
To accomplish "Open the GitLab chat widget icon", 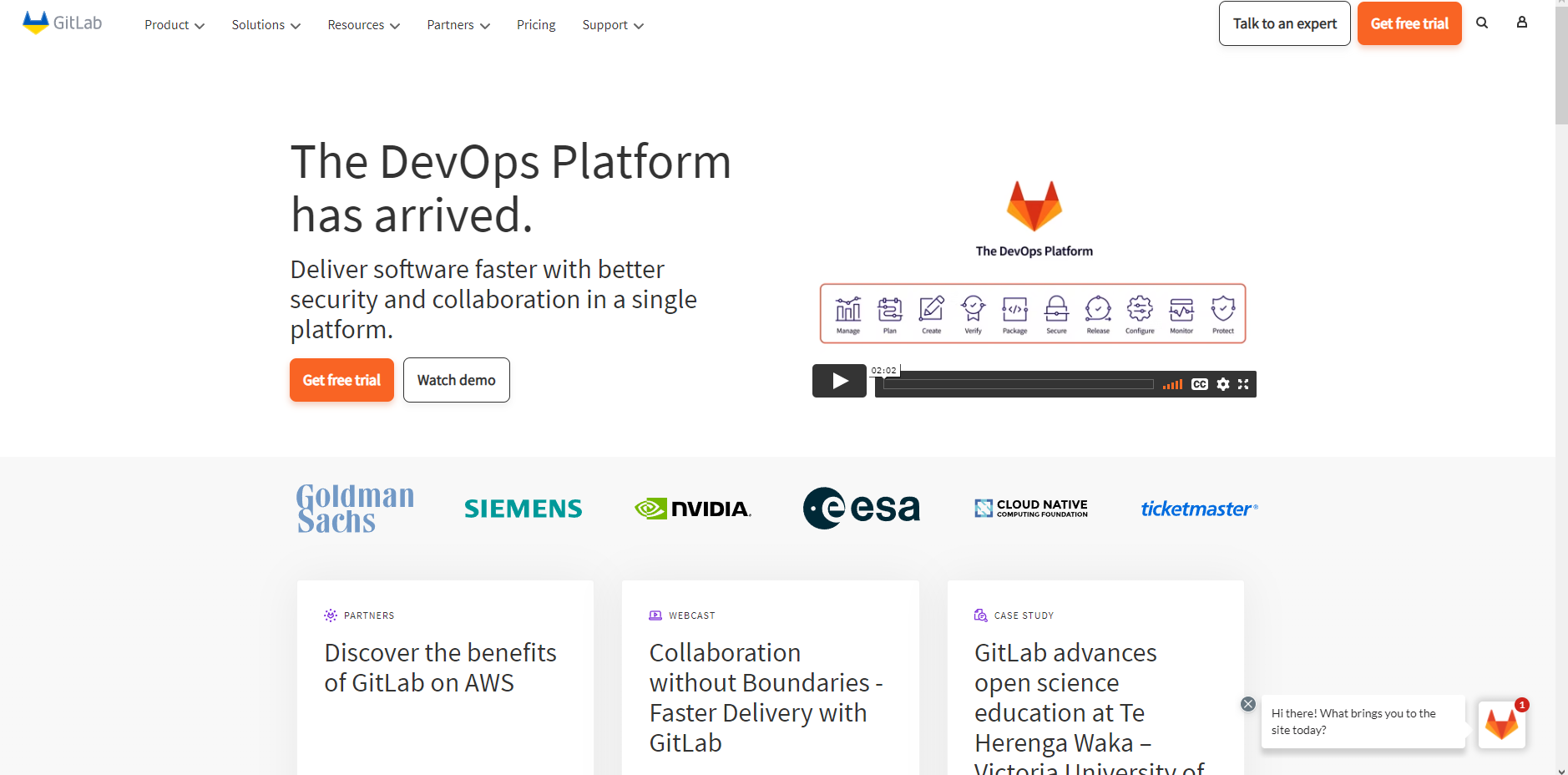I will point(1501,724).
